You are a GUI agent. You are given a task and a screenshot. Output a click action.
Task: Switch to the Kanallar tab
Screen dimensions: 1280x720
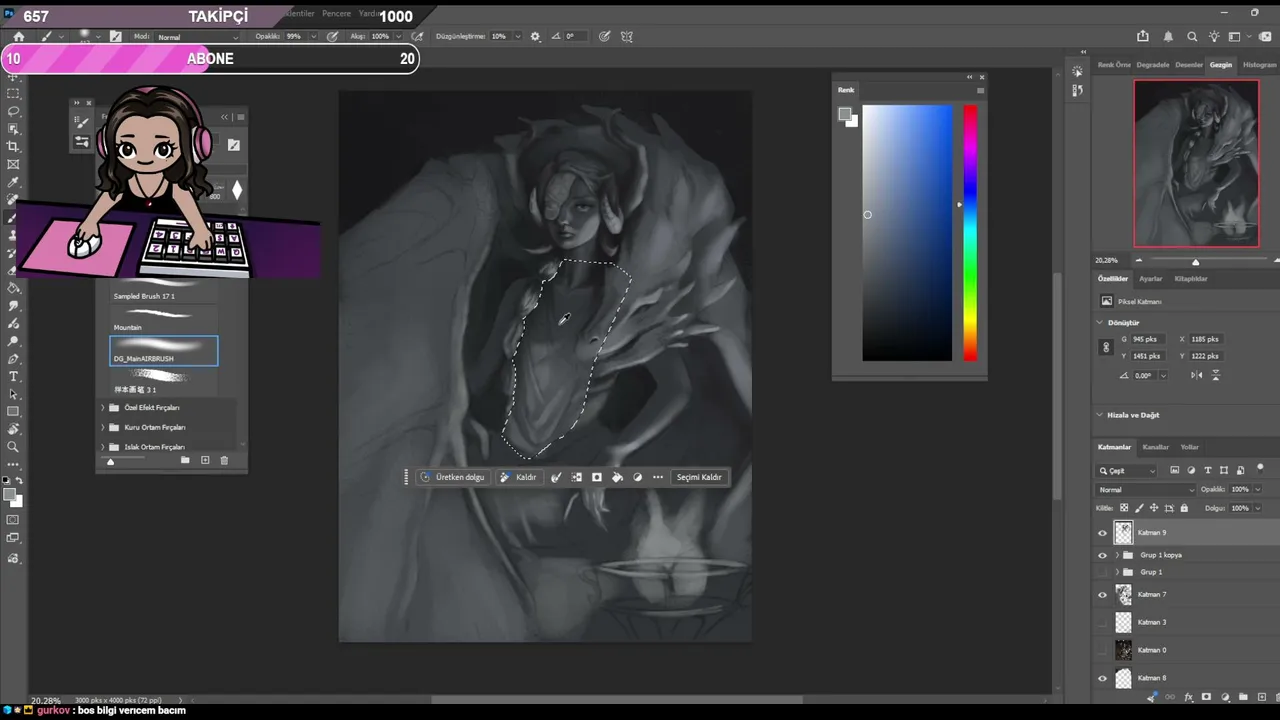coord(1155,447)
